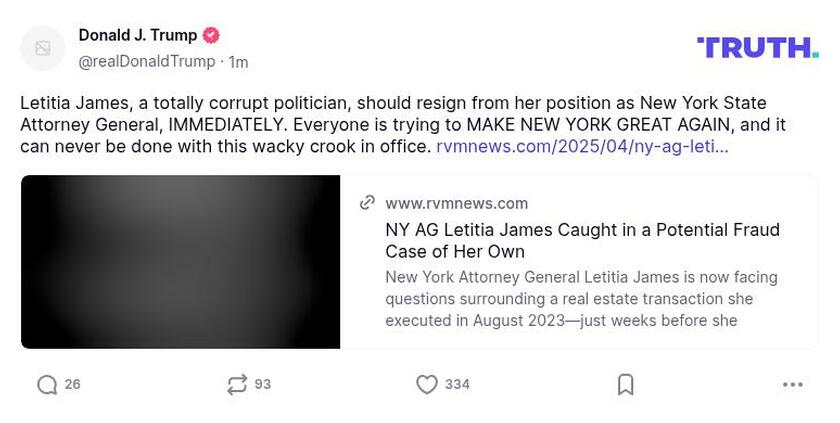Open the three-dot more options menu
Image resolution: width=840 pixels, height=423 pixels.
point(793,385)
